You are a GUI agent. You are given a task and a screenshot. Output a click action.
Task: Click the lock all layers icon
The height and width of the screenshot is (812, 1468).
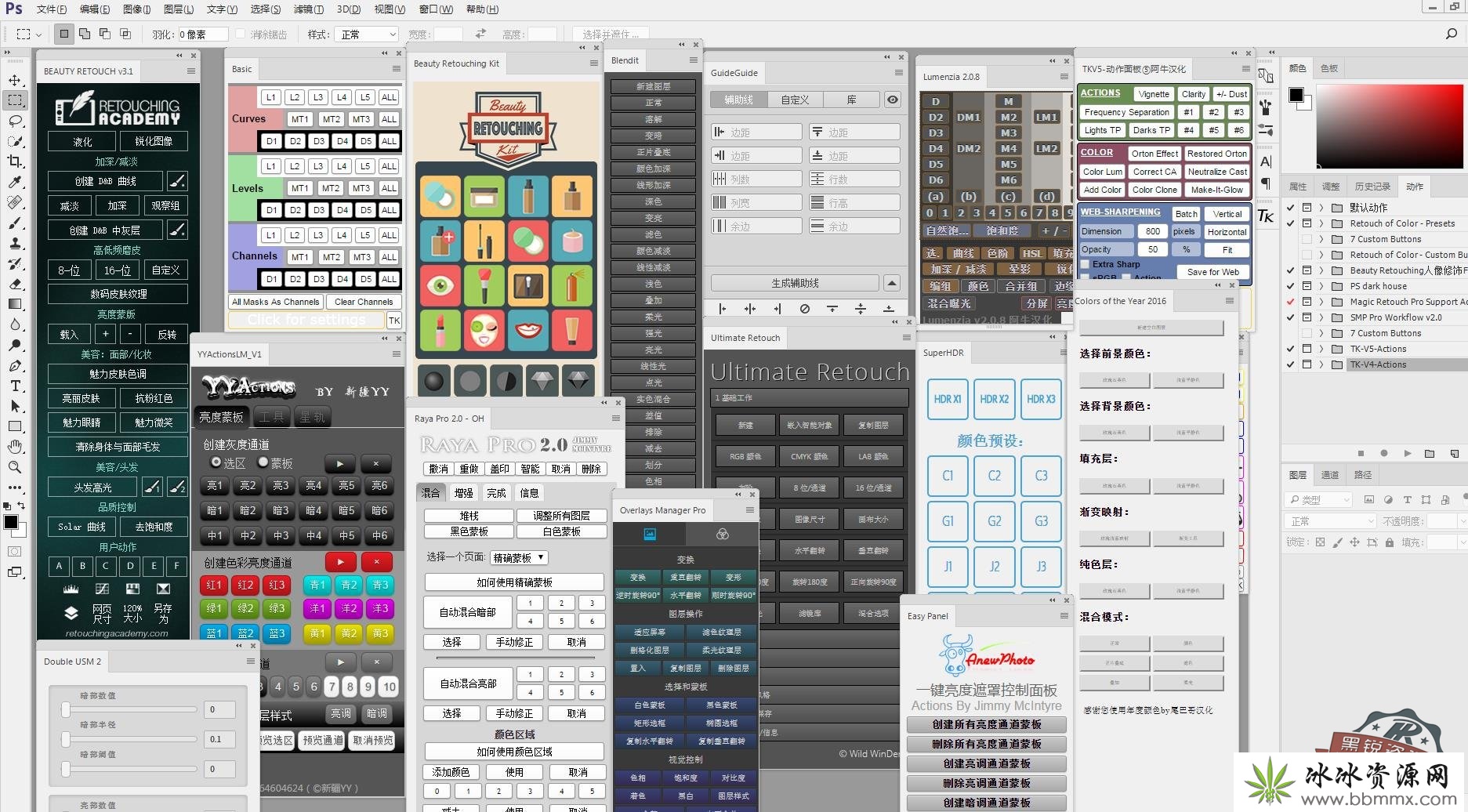point(1389,542)
